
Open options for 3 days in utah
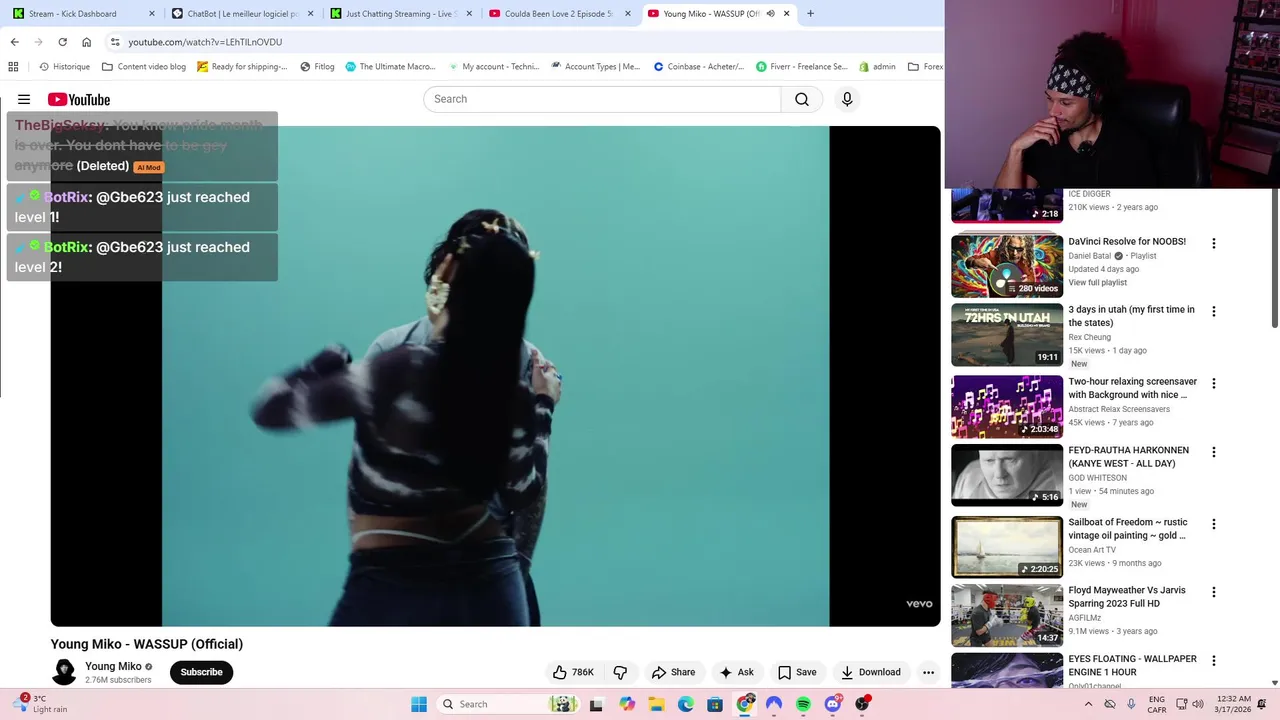pos(1214,311)
